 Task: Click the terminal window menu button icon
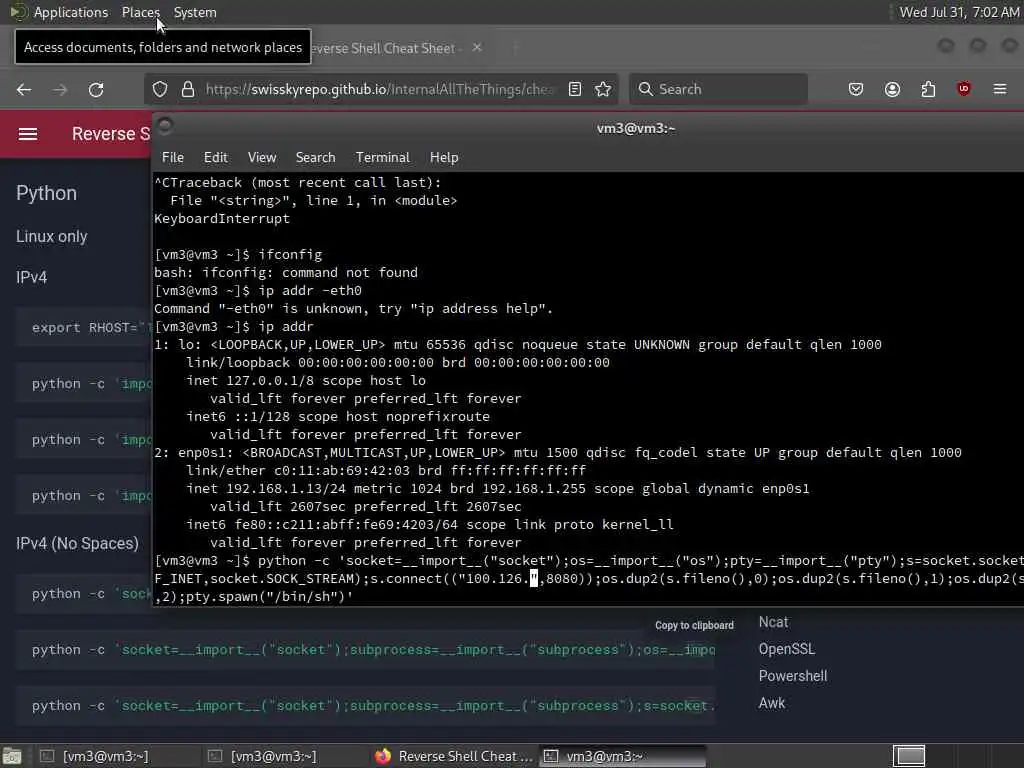click(165, 125)
